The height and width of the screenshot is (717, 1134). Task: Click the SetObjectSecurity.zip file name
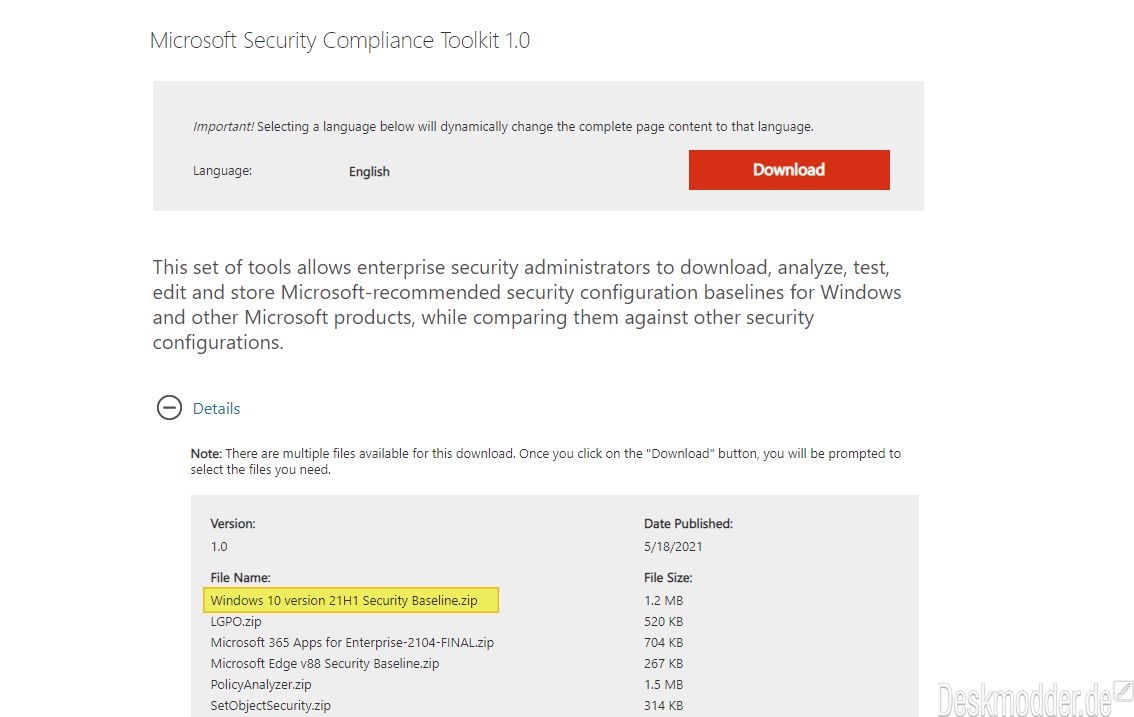270,705
